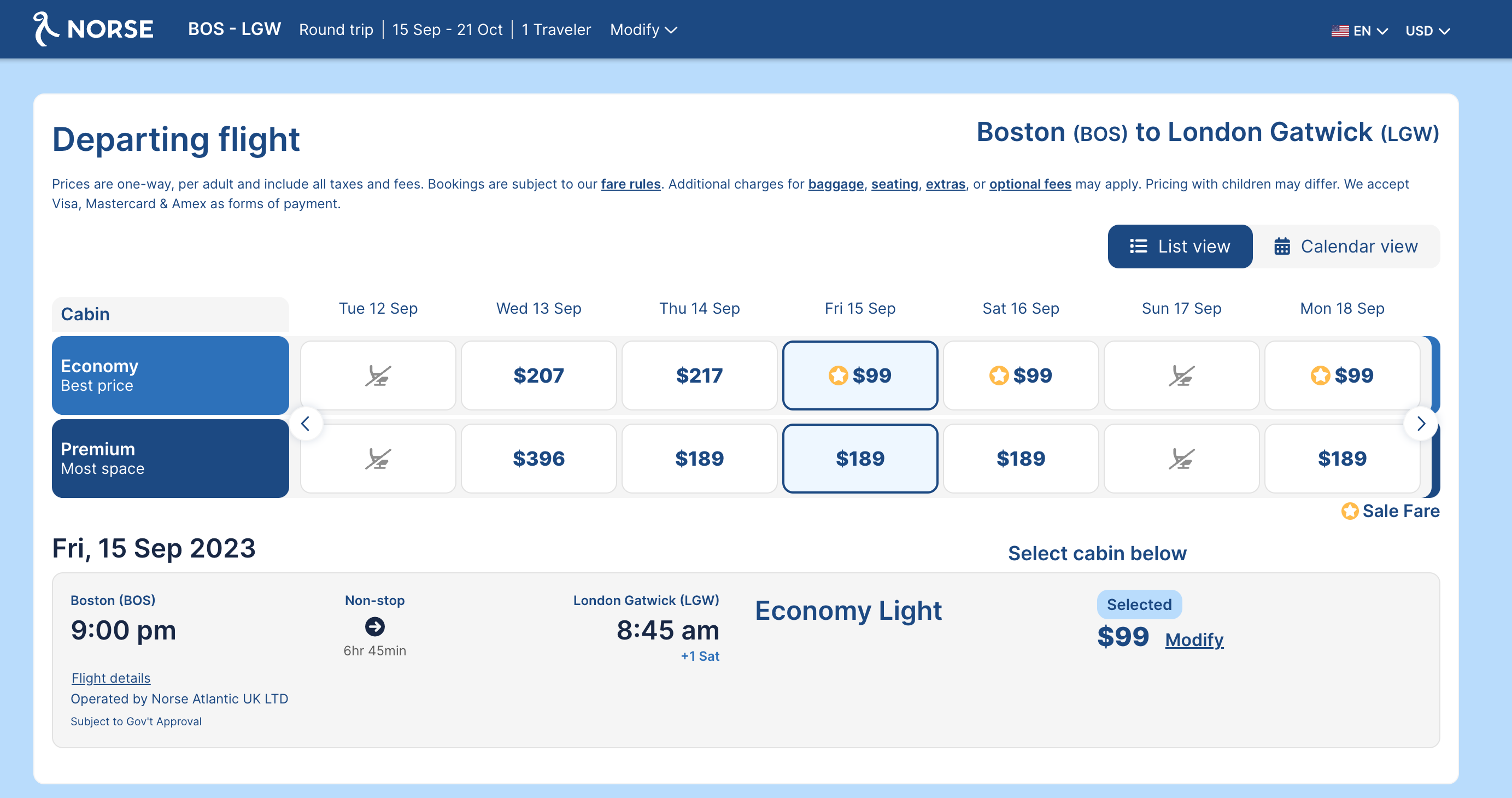The image size is (1512, 798).
Task: Select Economy Best price cabin
Action: click(170, 374)
